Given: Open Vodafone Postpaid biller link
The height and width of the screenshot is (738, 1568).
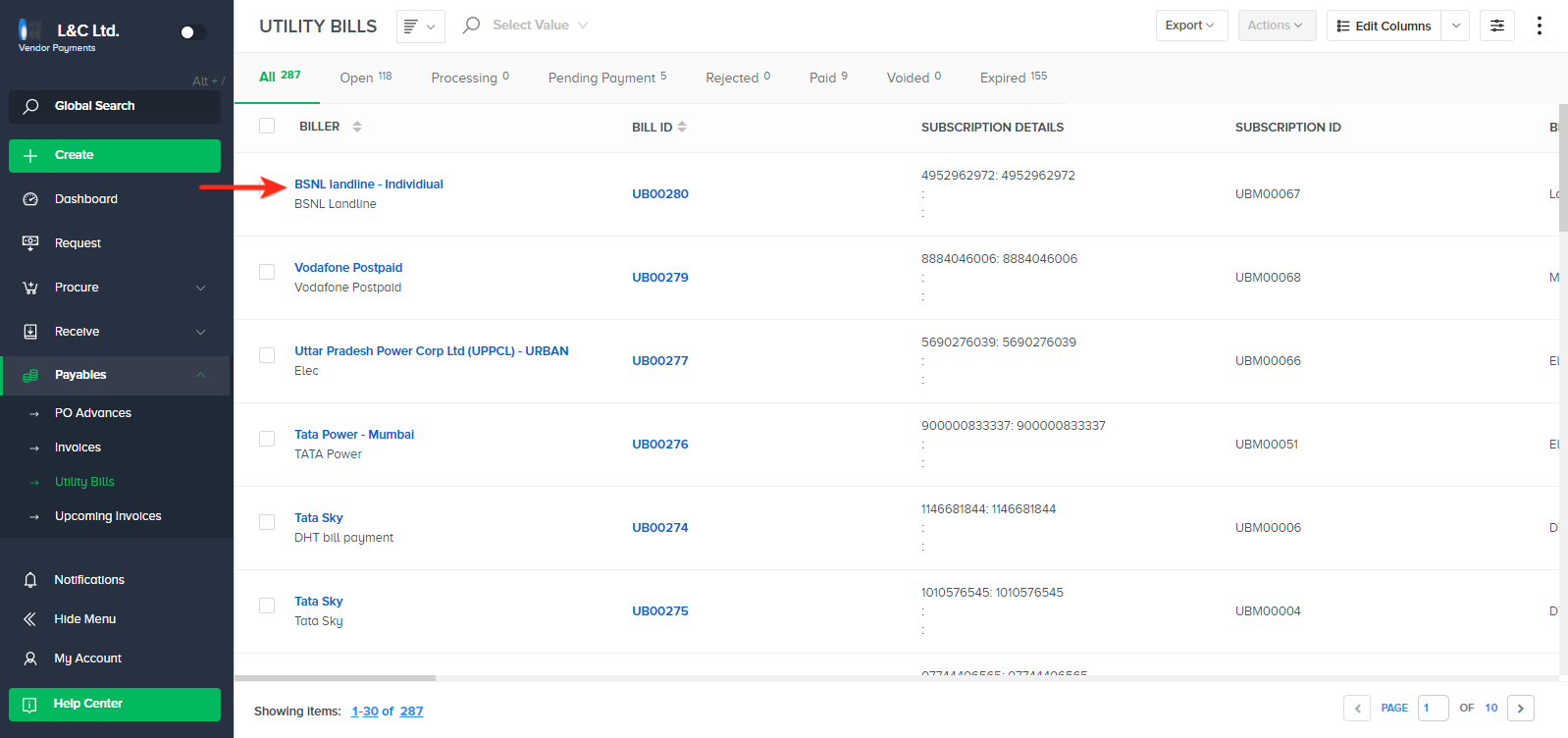Looking at the screenshot, I should tap(348, 268).
